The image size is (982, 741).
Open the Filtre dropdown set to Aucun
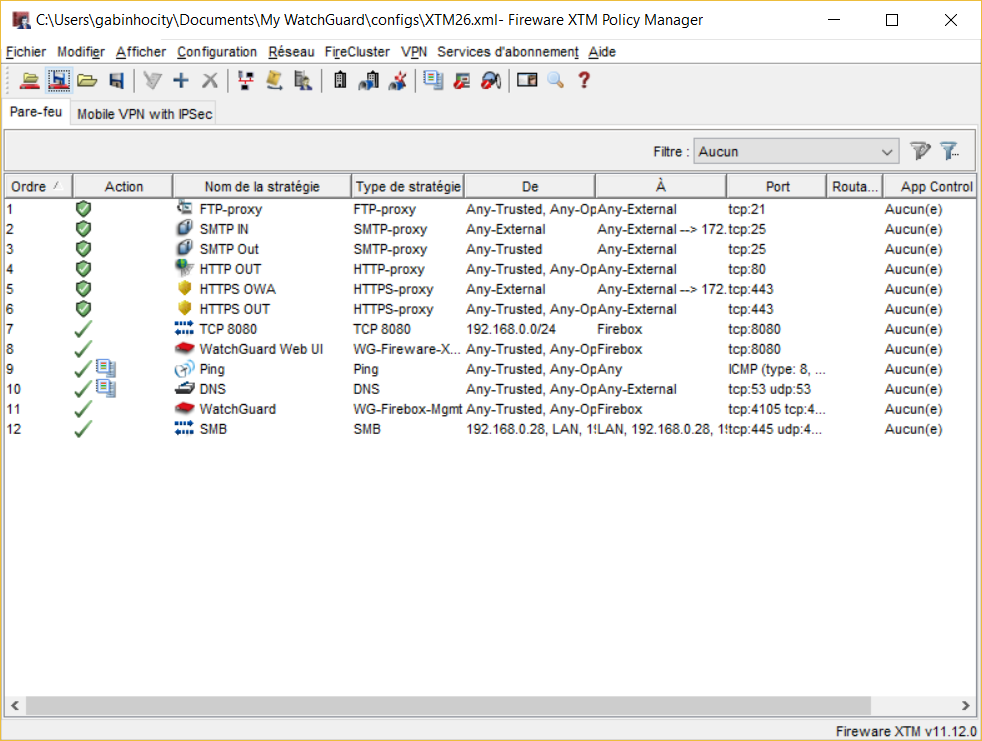(x=796, y=152)
